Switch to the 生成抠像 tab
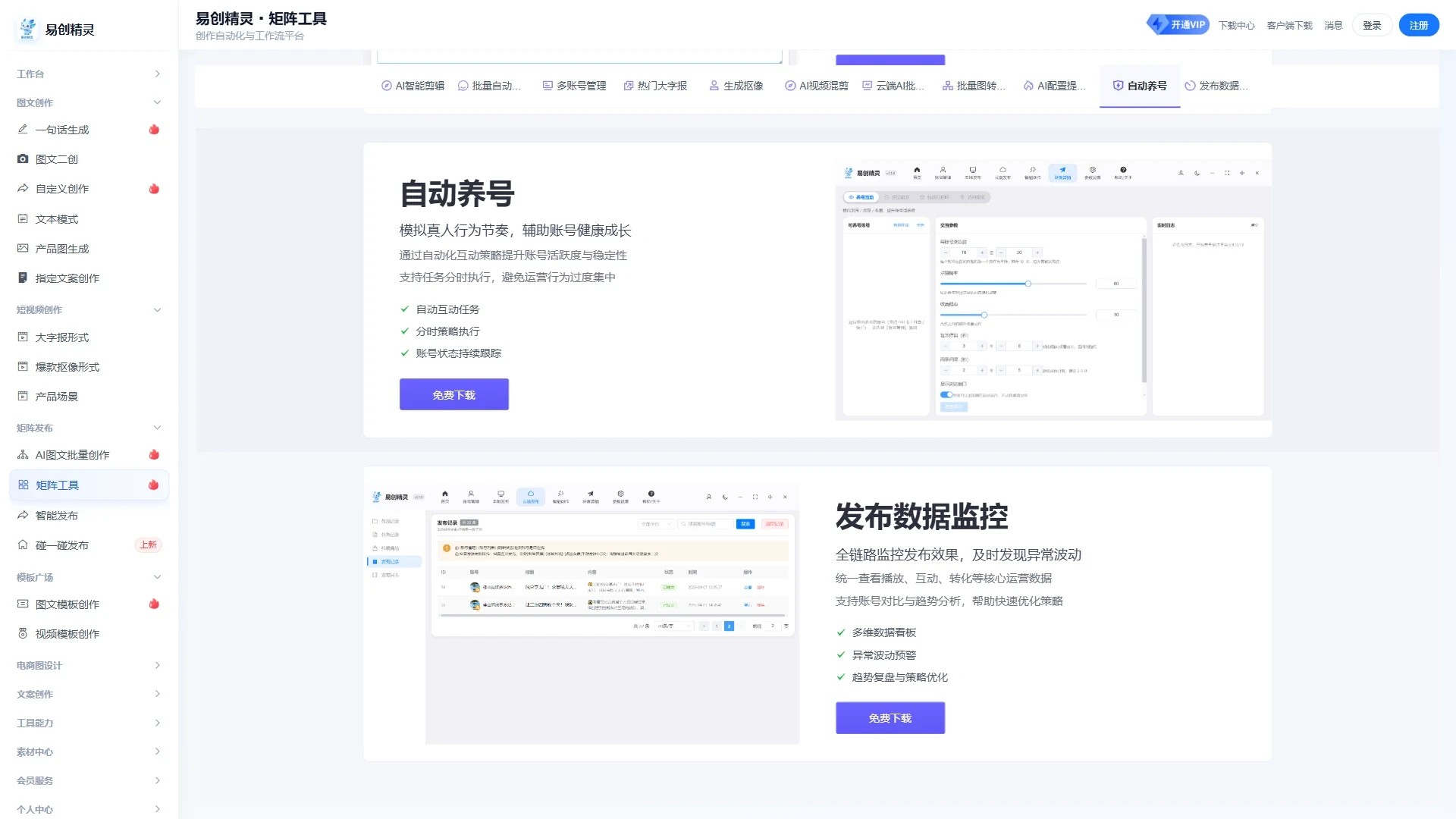1456x819 pixels. pos(736,86)
